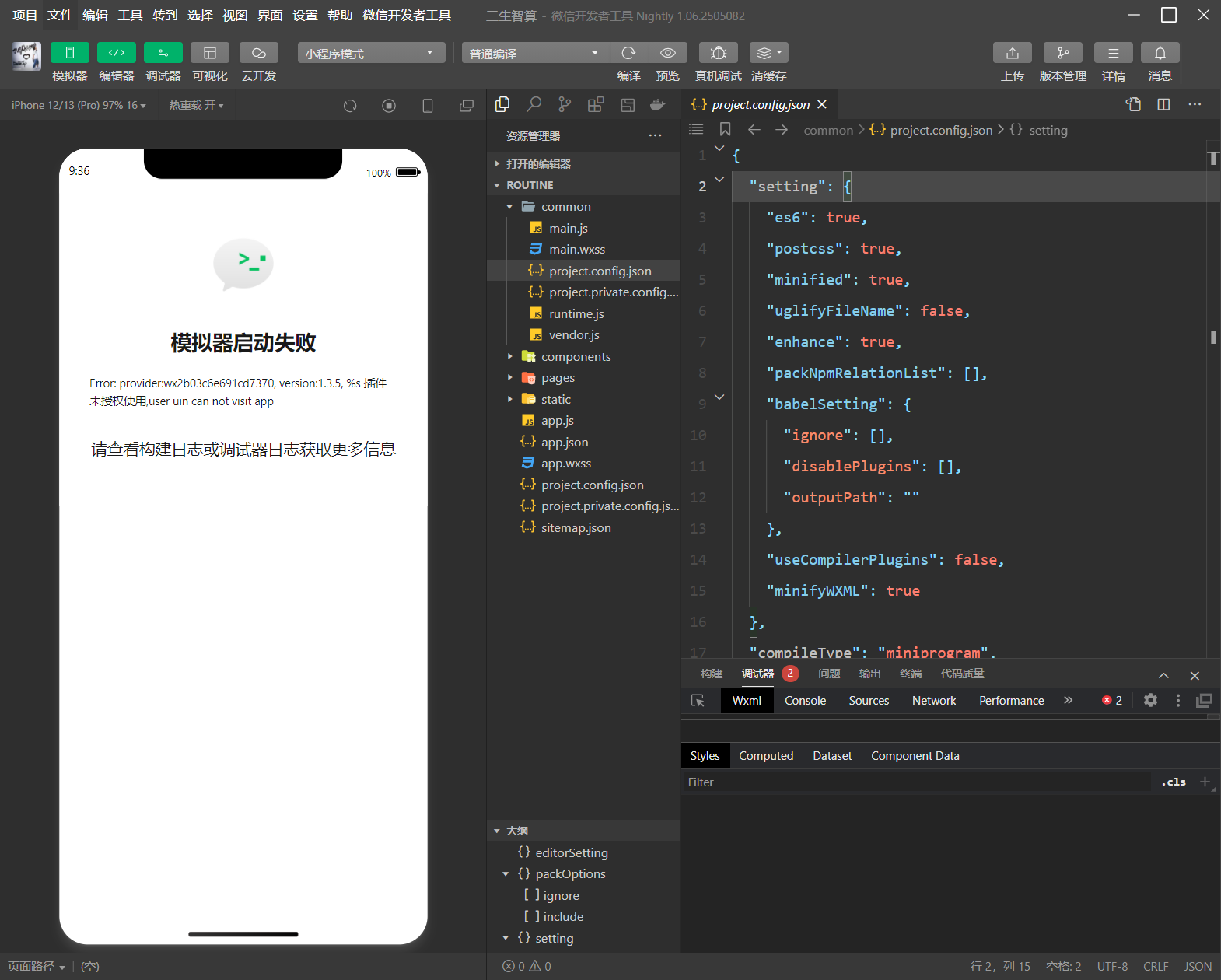
Task: Click simulator stop record icon
Action: 389,106
